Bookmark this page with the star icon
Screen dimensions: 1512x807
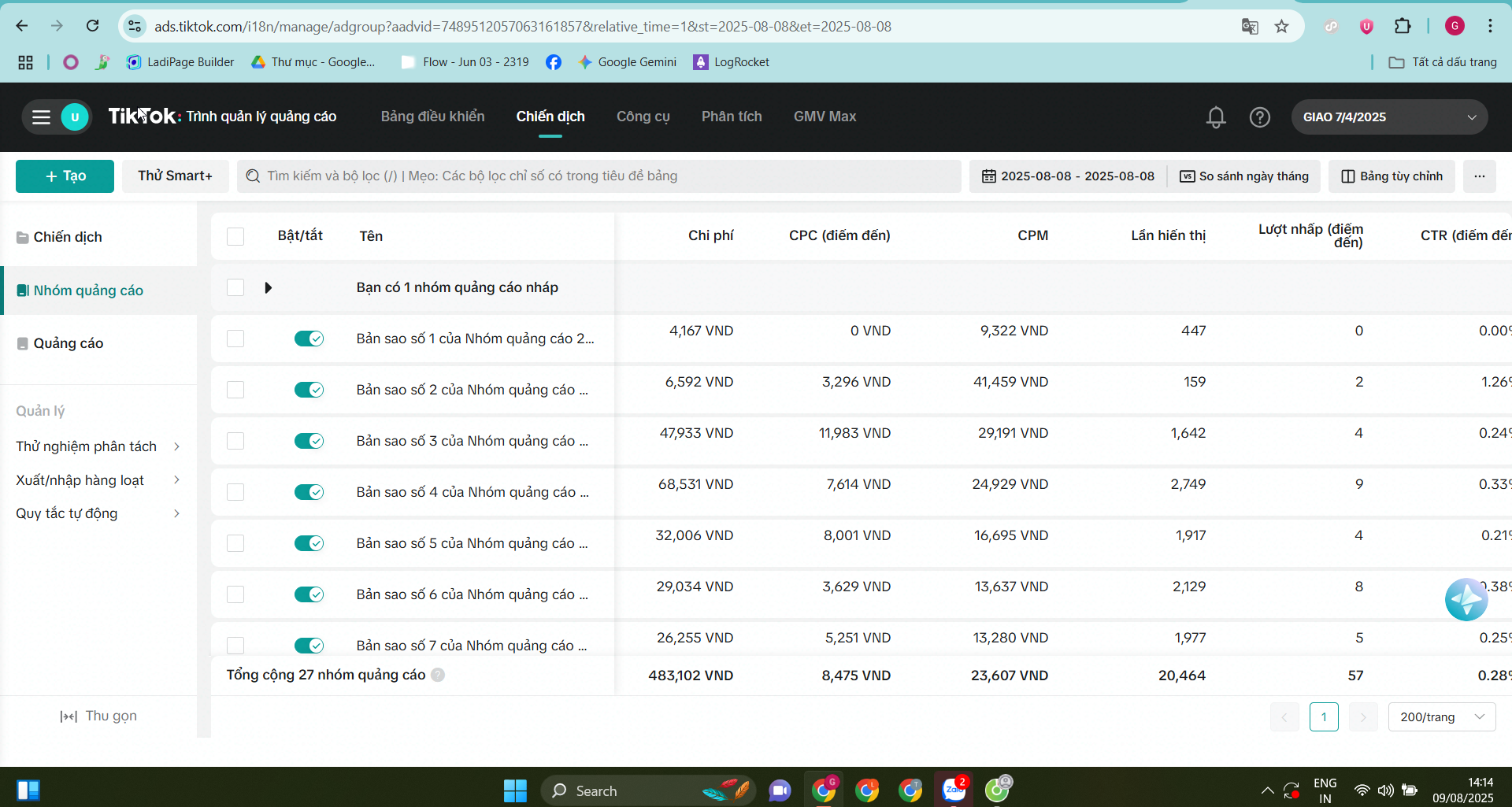point(1282,26)
